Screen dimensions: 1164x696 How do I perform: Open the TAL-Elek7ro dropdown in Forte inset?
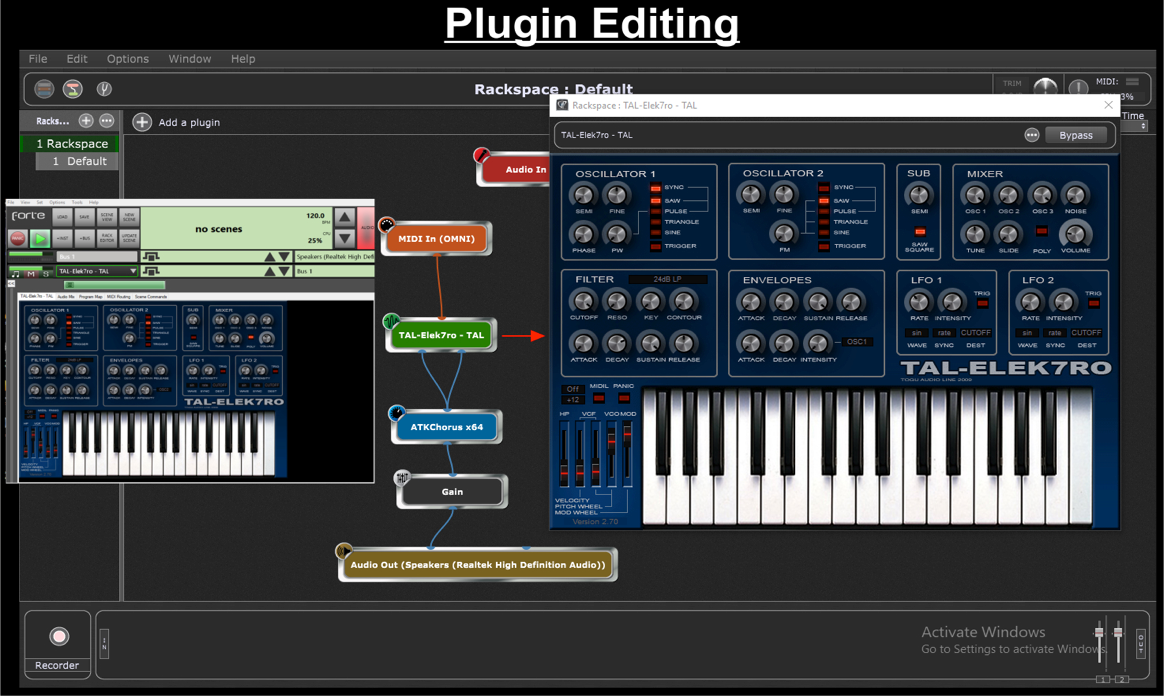point(97,271)
